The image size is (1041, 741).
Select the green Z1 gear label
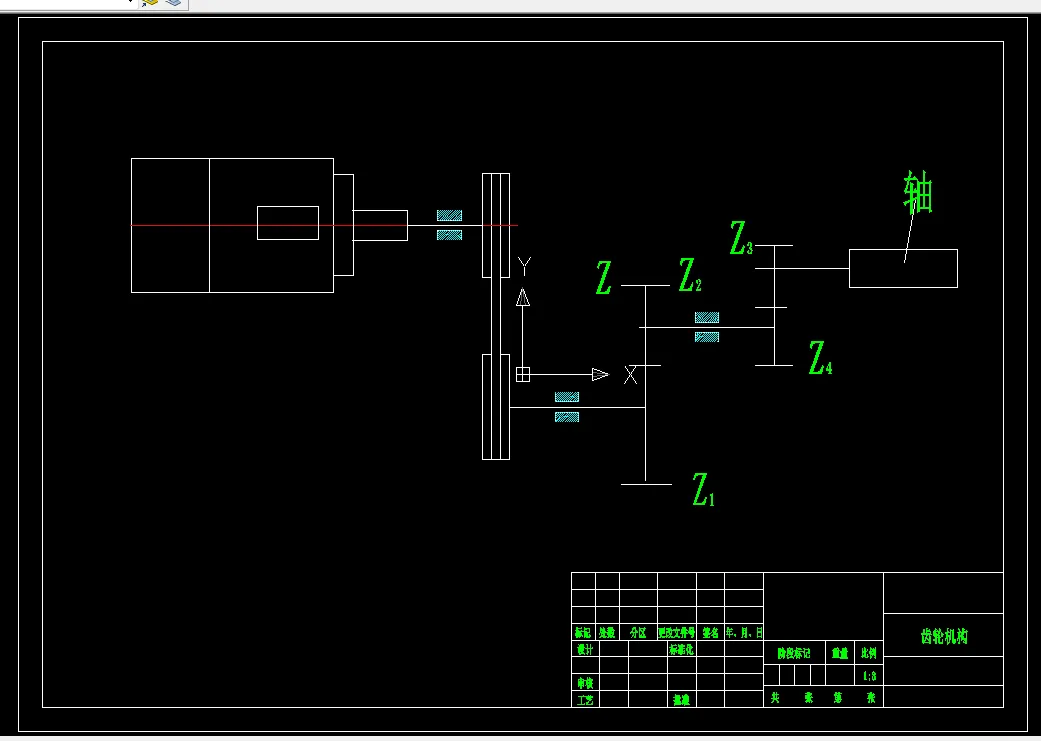703,490
